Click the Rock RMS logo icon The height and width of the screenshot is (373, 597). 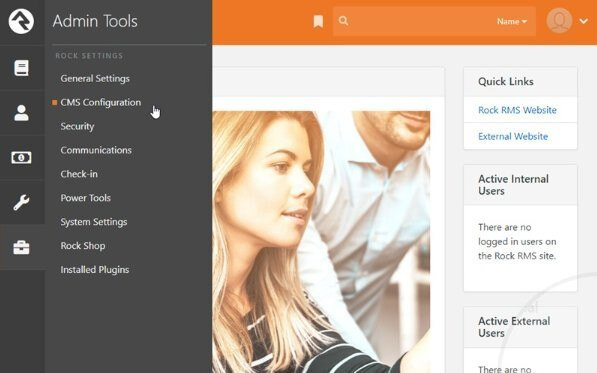(x=21, y=21)
